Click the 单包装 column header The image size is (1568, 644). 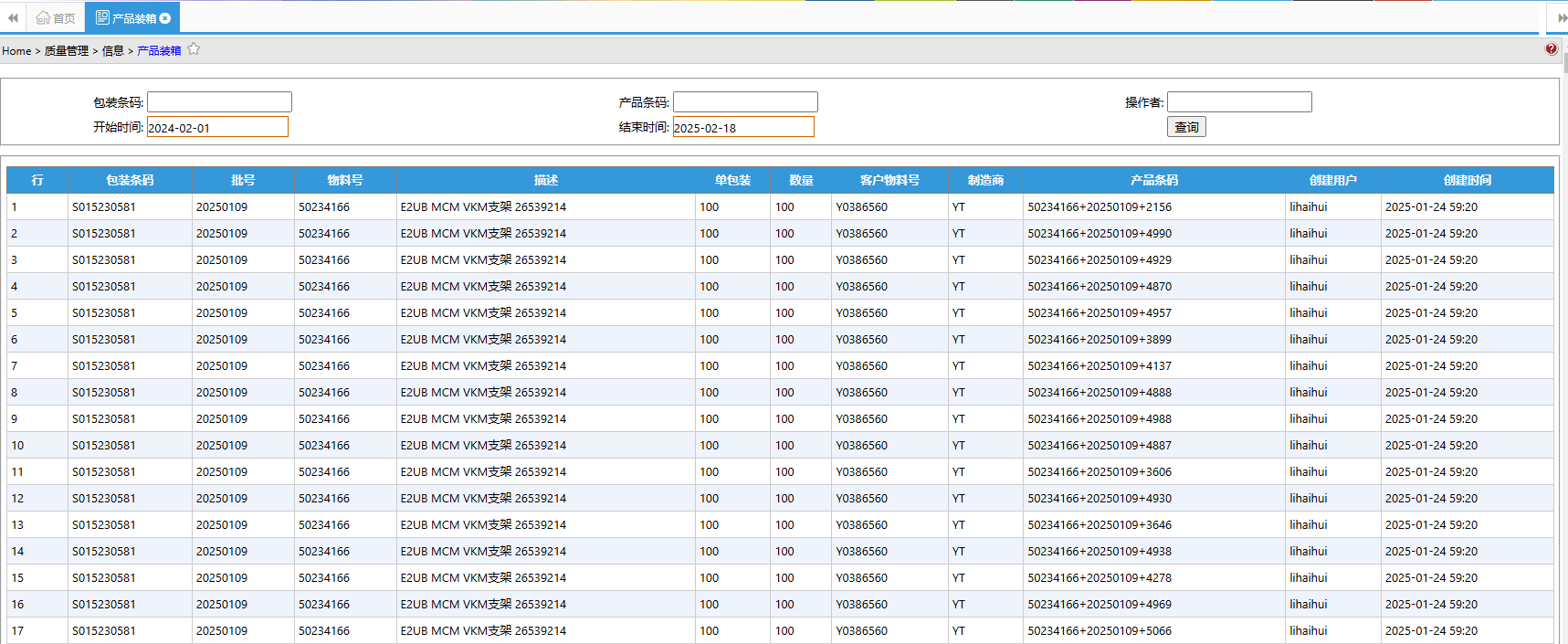(732, 180)
